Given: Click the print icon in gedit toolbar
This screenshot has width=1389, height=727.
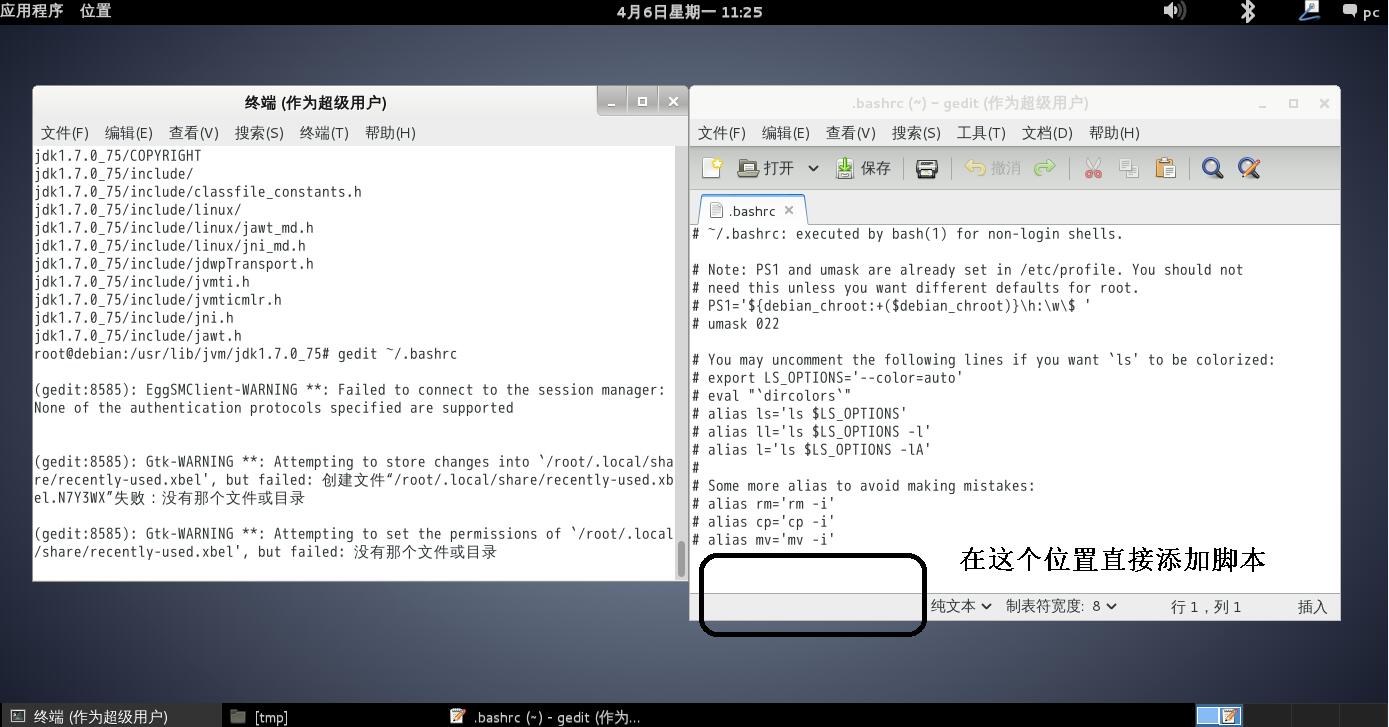Looking at the screenshot, I should tap(927, 168).
